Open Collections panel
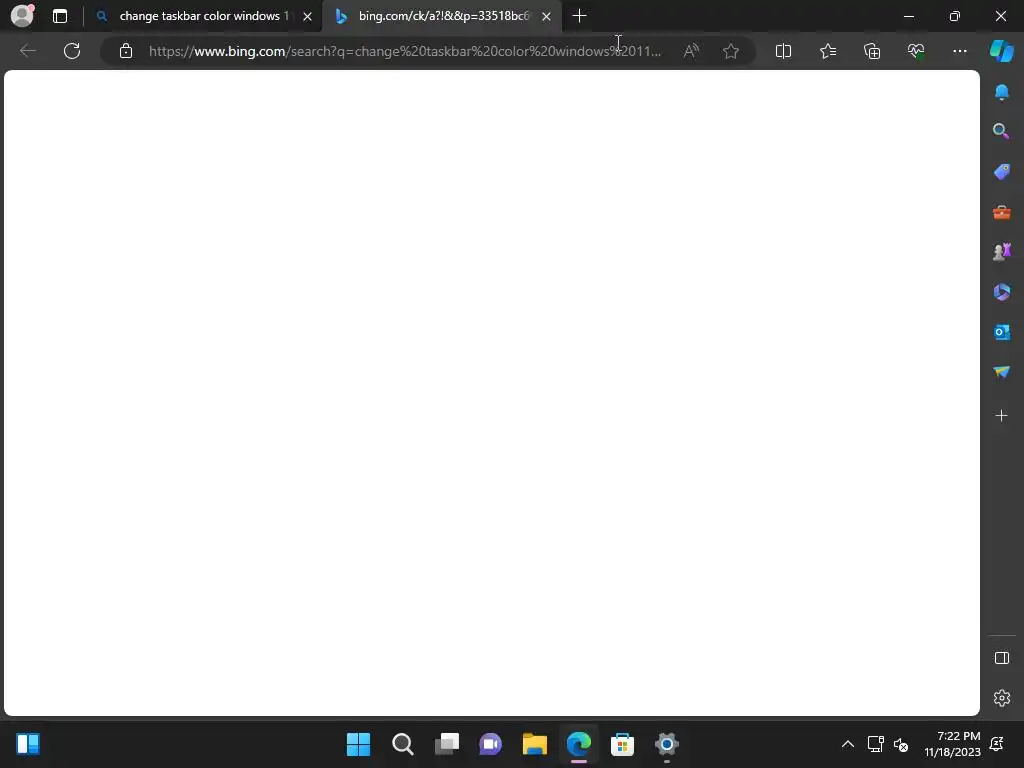The image size is (1024, 768). coord(872,51)
